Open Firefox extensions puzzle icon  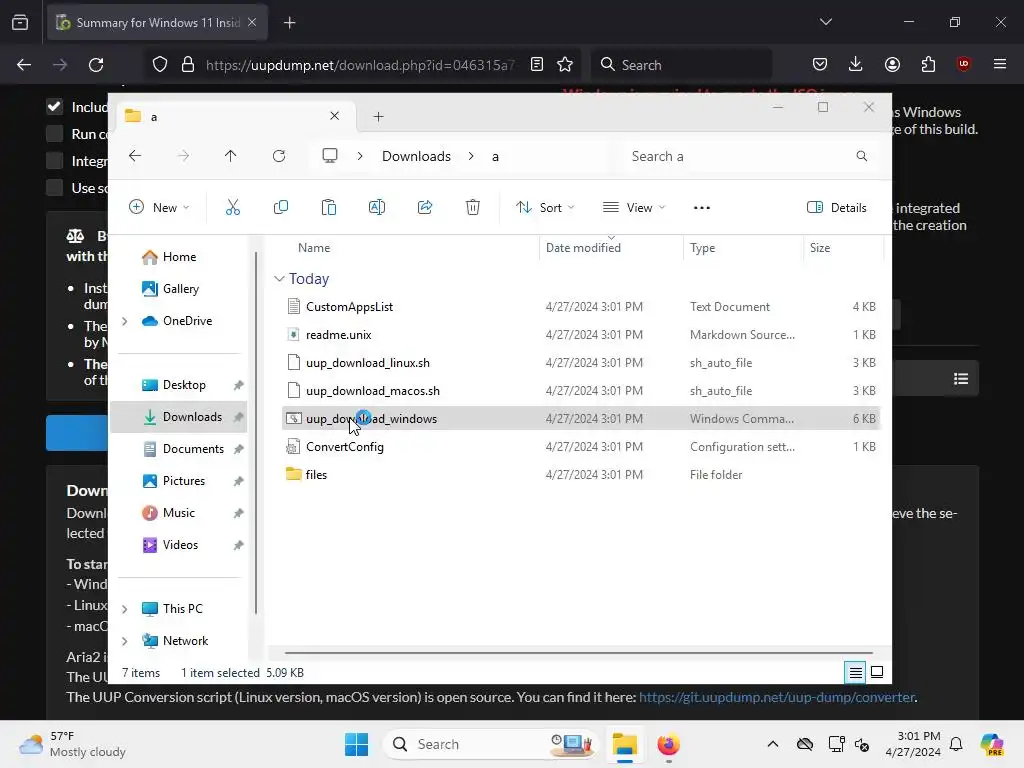coord(928,64)
